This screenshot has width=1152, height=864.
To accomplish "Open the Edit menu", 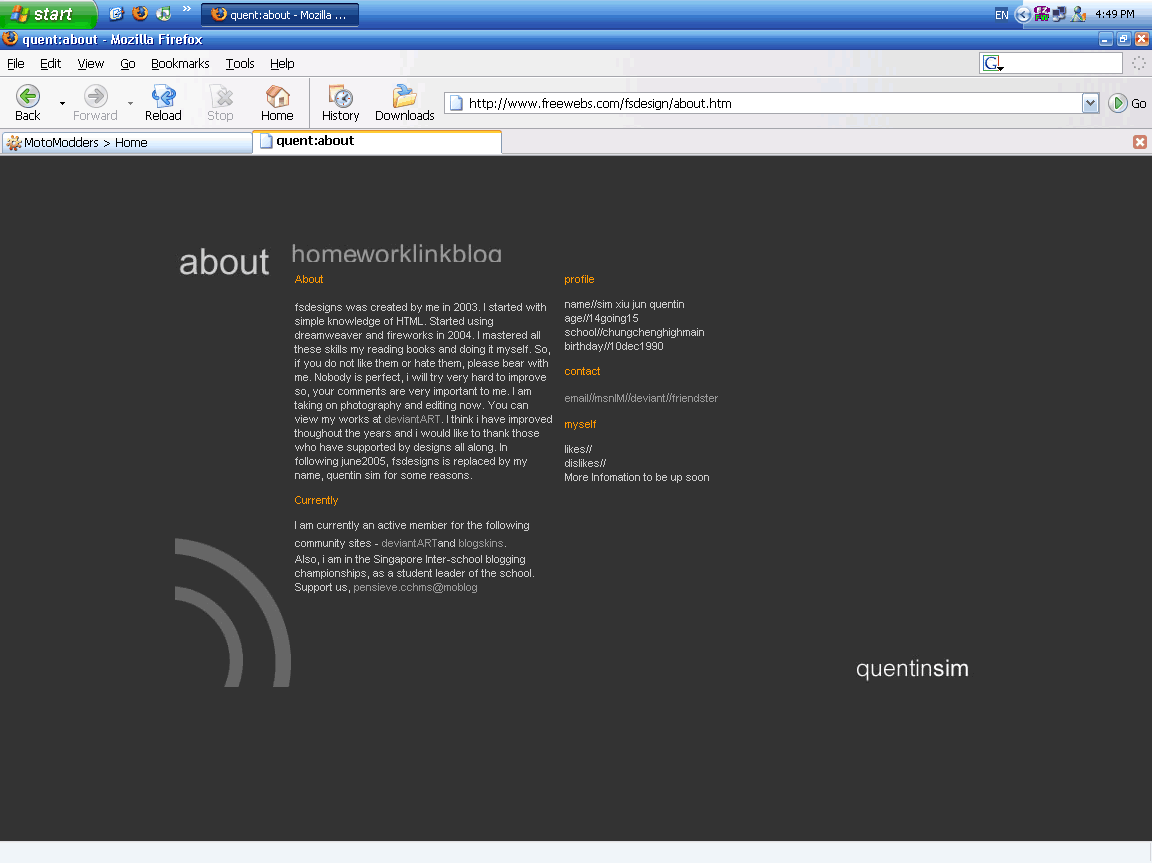I will pyautogui.click(x=50, y=64).
